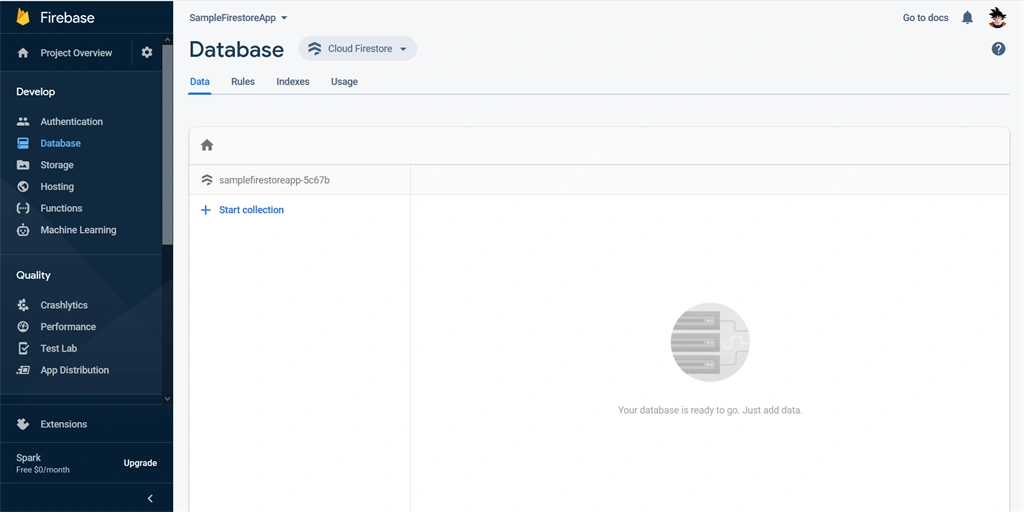The image size is (1024, 512).
Task: Click the Crashlytics icon
Action: [x=23, y=305]
